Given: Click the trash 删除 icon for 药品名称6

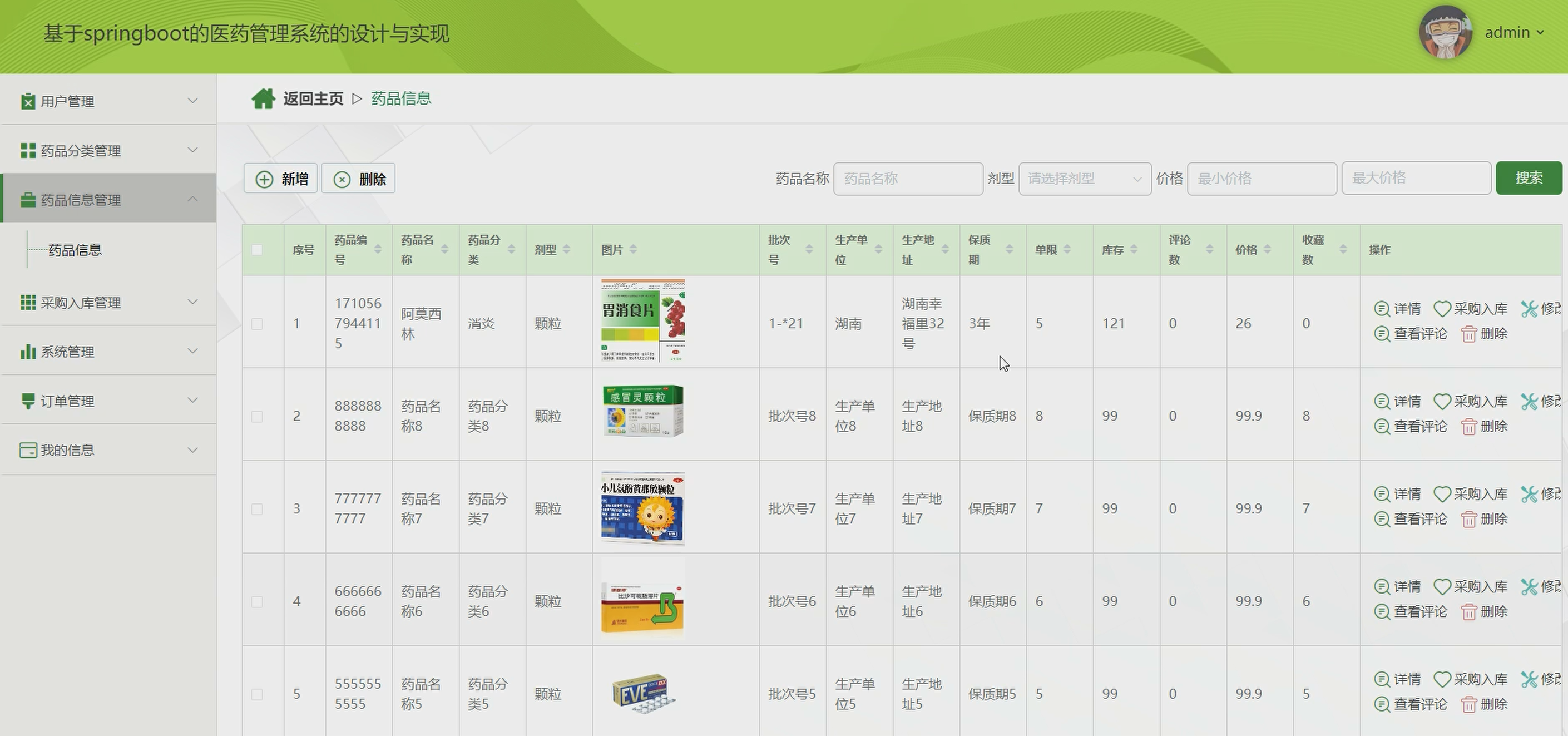Looking at the screenshot, I should pos(1469,612).
